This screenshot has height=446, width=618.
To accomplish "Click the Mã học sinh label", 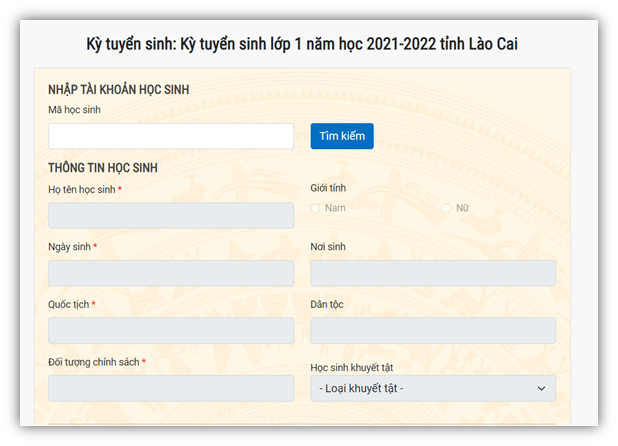I will pyautogui.click(x=75, y=109).
